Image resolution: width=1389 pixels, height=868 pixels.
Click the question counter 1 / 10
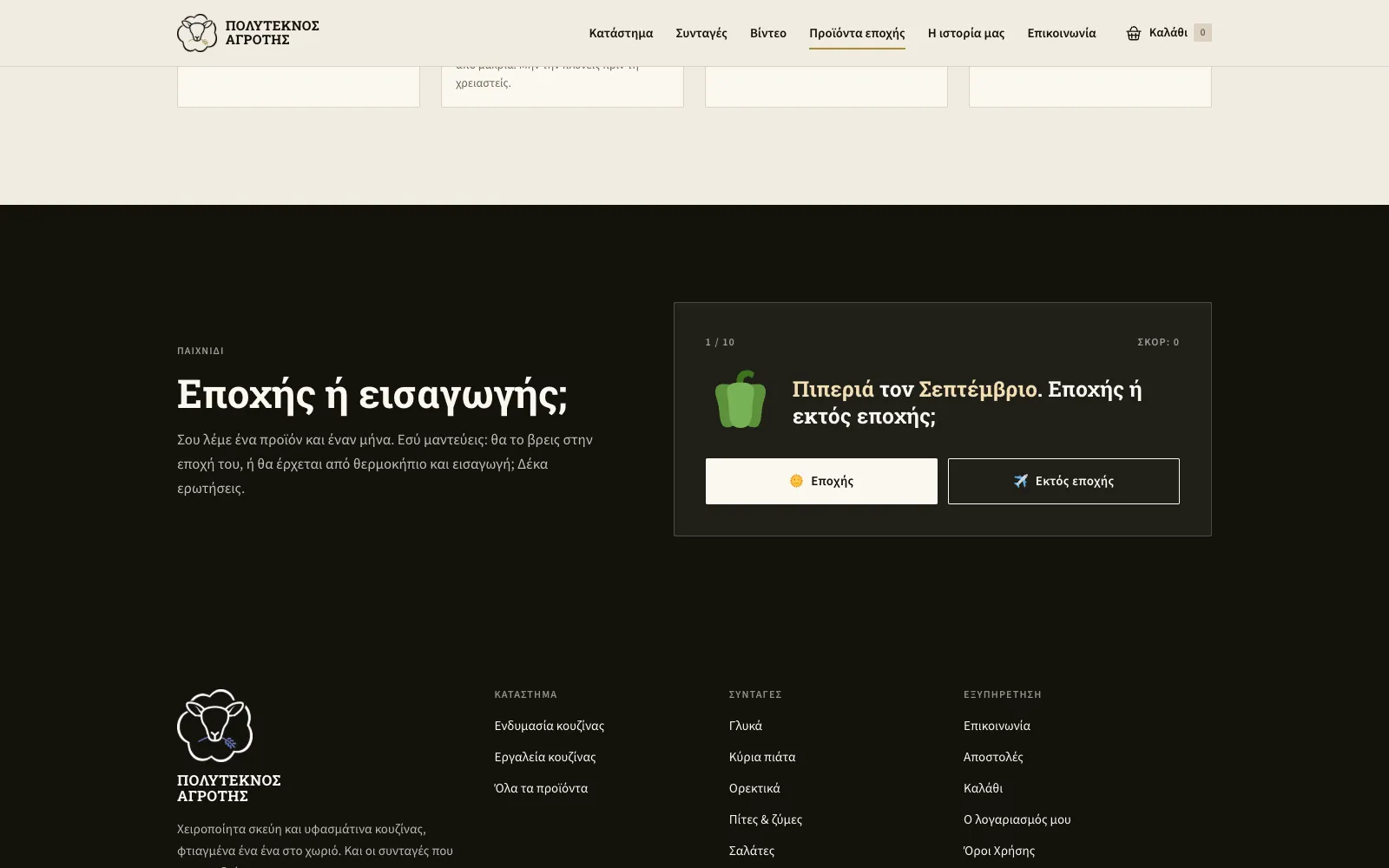(x=720, y=342)
